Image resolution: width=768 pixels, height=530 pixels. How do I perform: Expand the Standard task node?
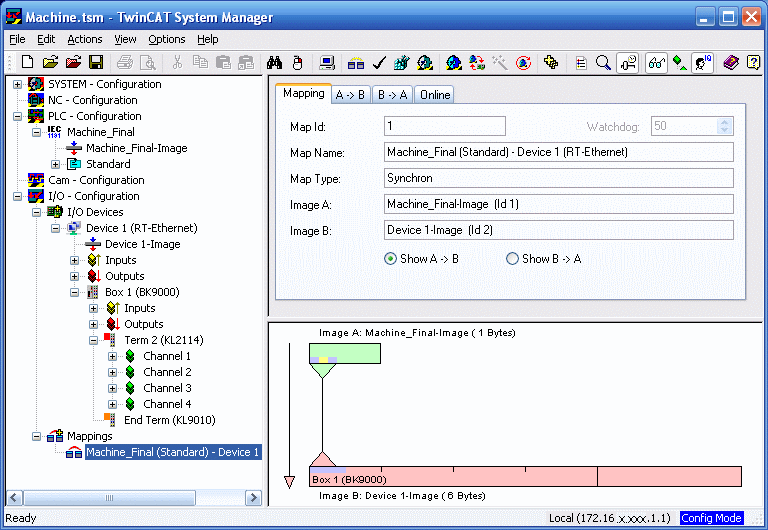click(55, 164)
